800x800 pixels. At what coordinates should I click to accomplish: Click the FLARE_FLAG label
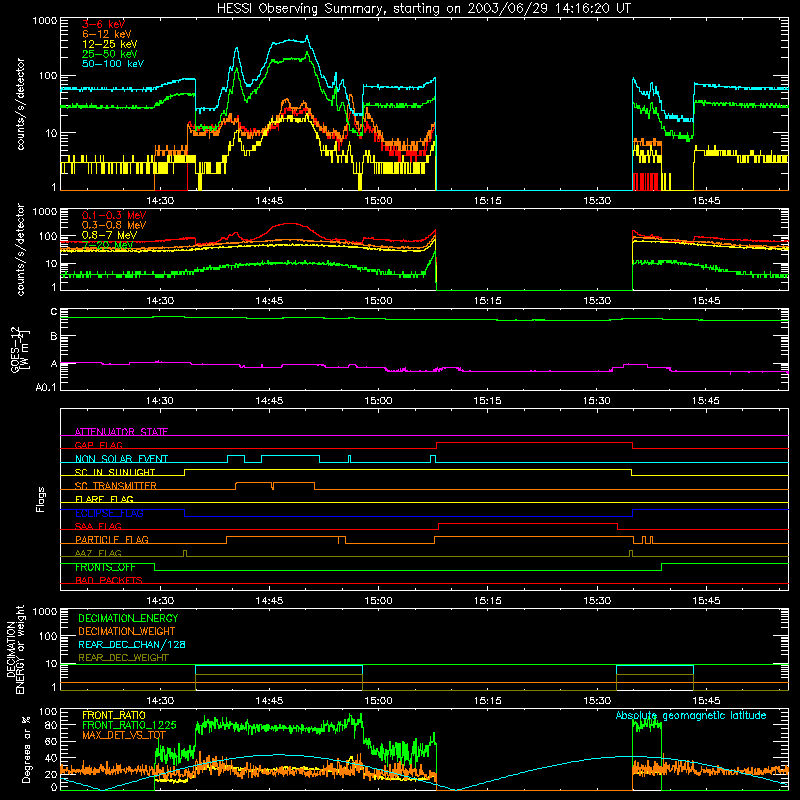[x=104, y=499]
